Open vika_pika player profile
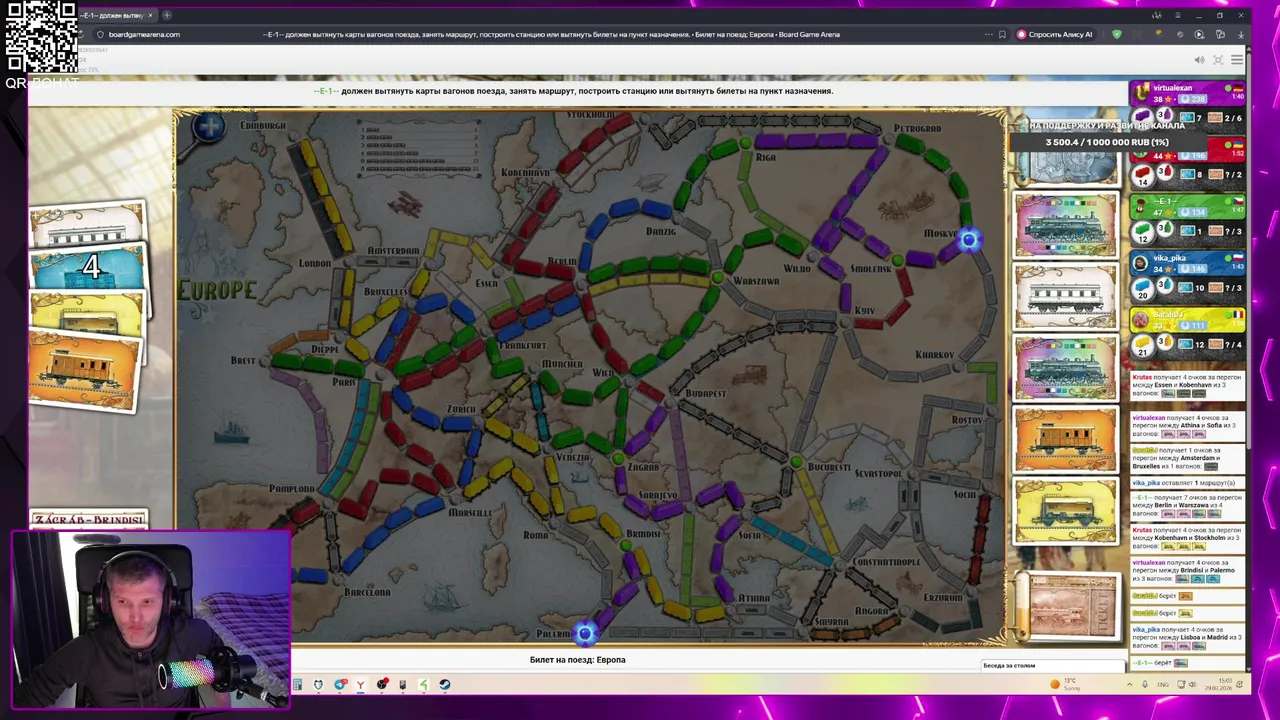The image size is (1280, 720). (1169, 258)
